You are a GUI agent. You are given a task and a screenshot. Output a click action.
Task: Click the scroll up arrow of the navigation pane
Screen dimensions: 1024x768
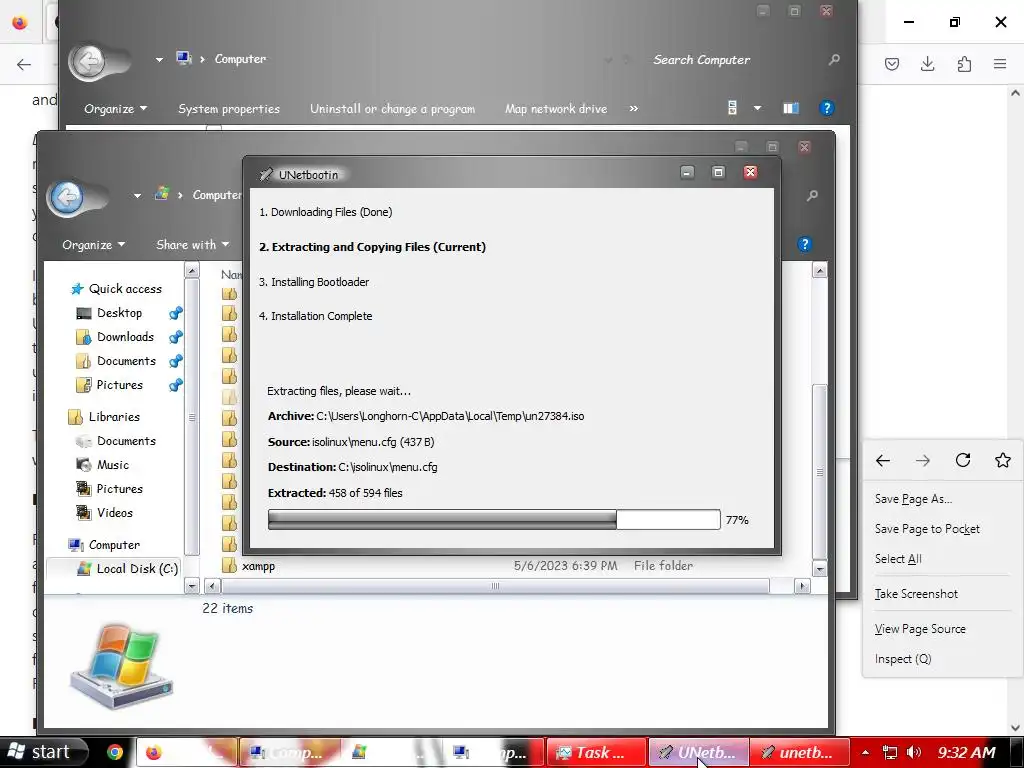click(x=191, y=270)
